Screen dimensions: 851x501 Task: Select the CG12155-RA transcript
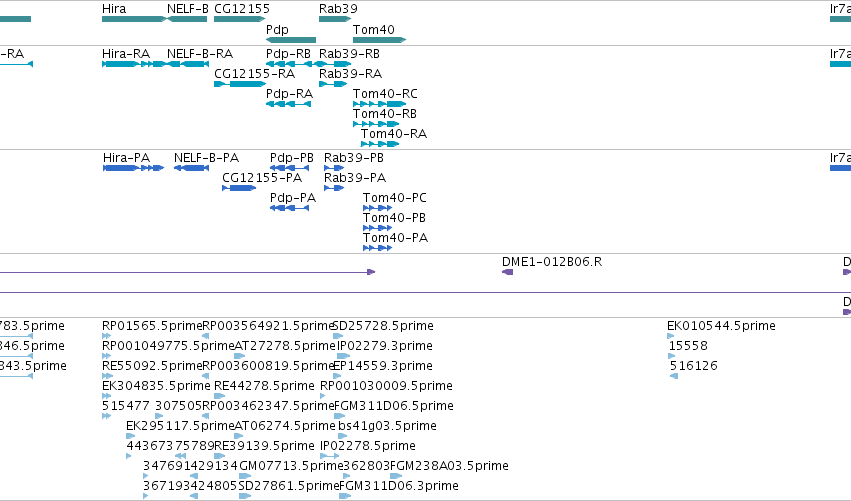coord(240,84)
